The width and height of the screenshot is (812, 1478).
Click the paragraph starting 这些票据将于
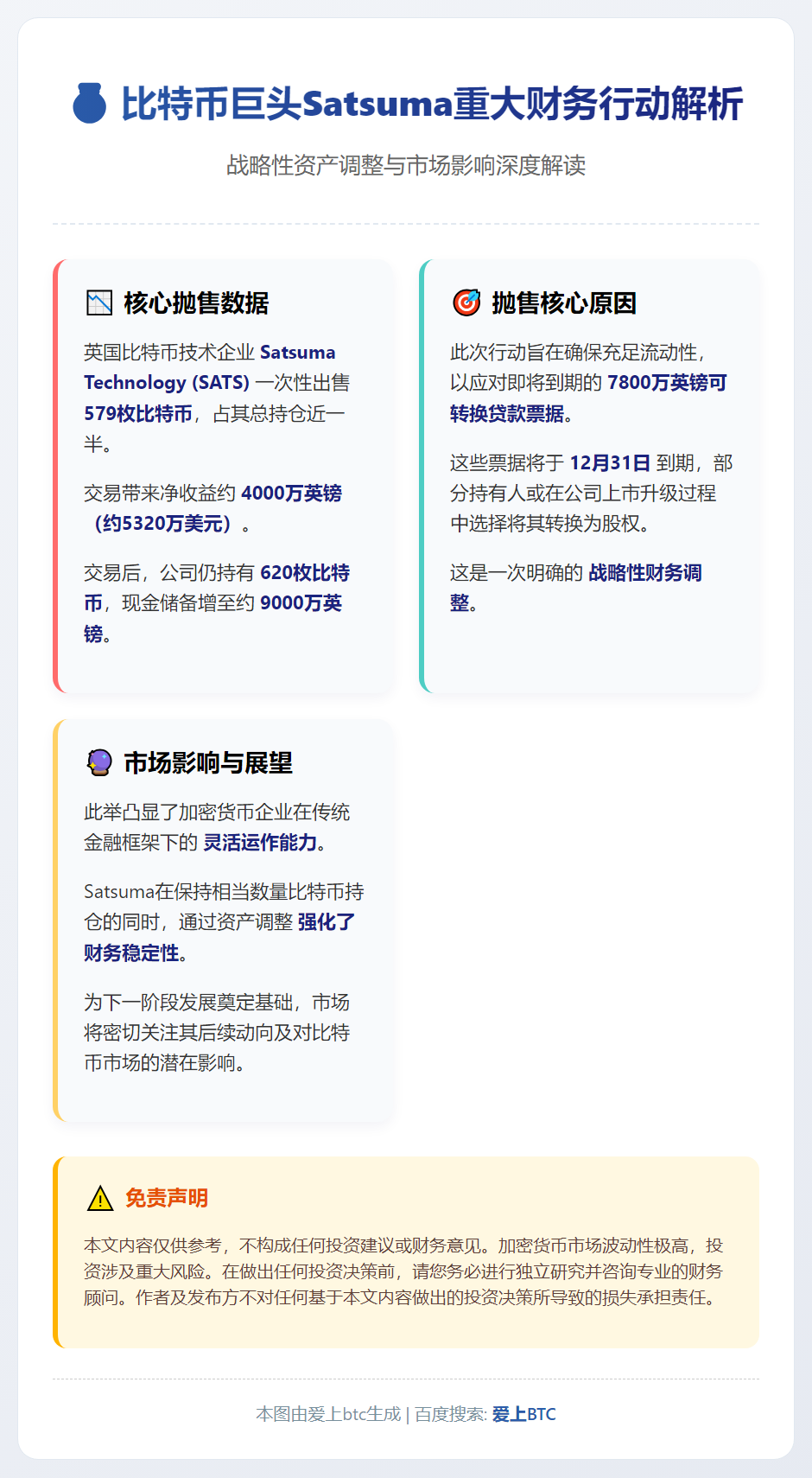pos(591,493)
